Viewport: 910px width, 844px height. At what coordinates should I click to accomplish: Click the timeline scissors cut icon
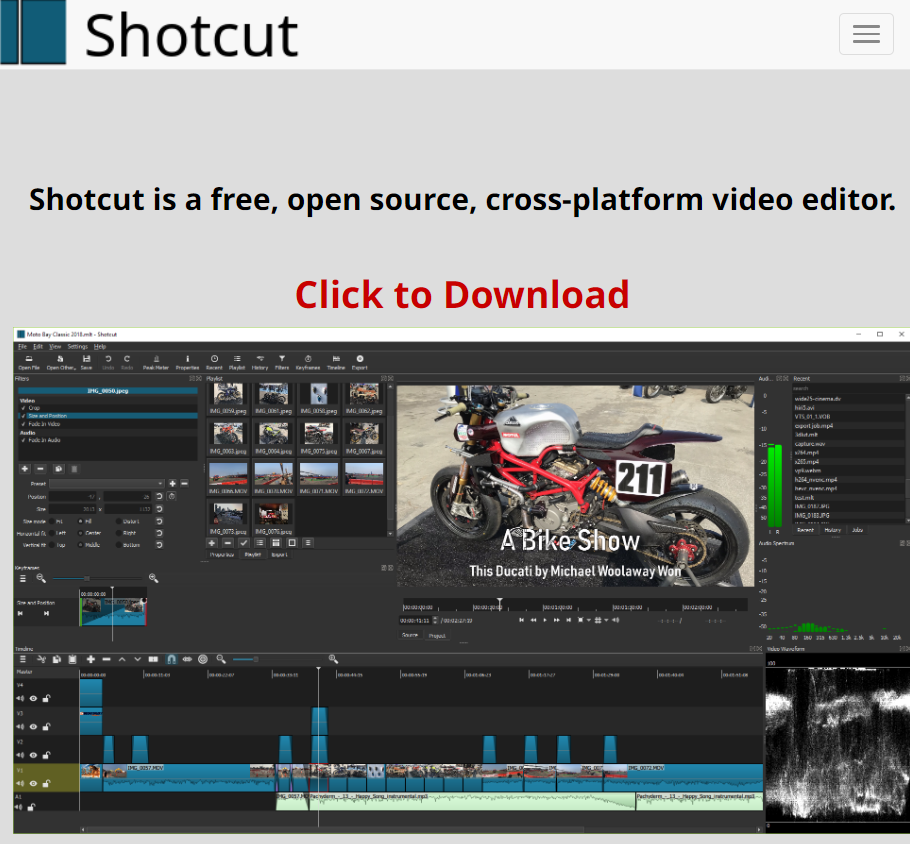pyautogui.click(x=41, y=659)
